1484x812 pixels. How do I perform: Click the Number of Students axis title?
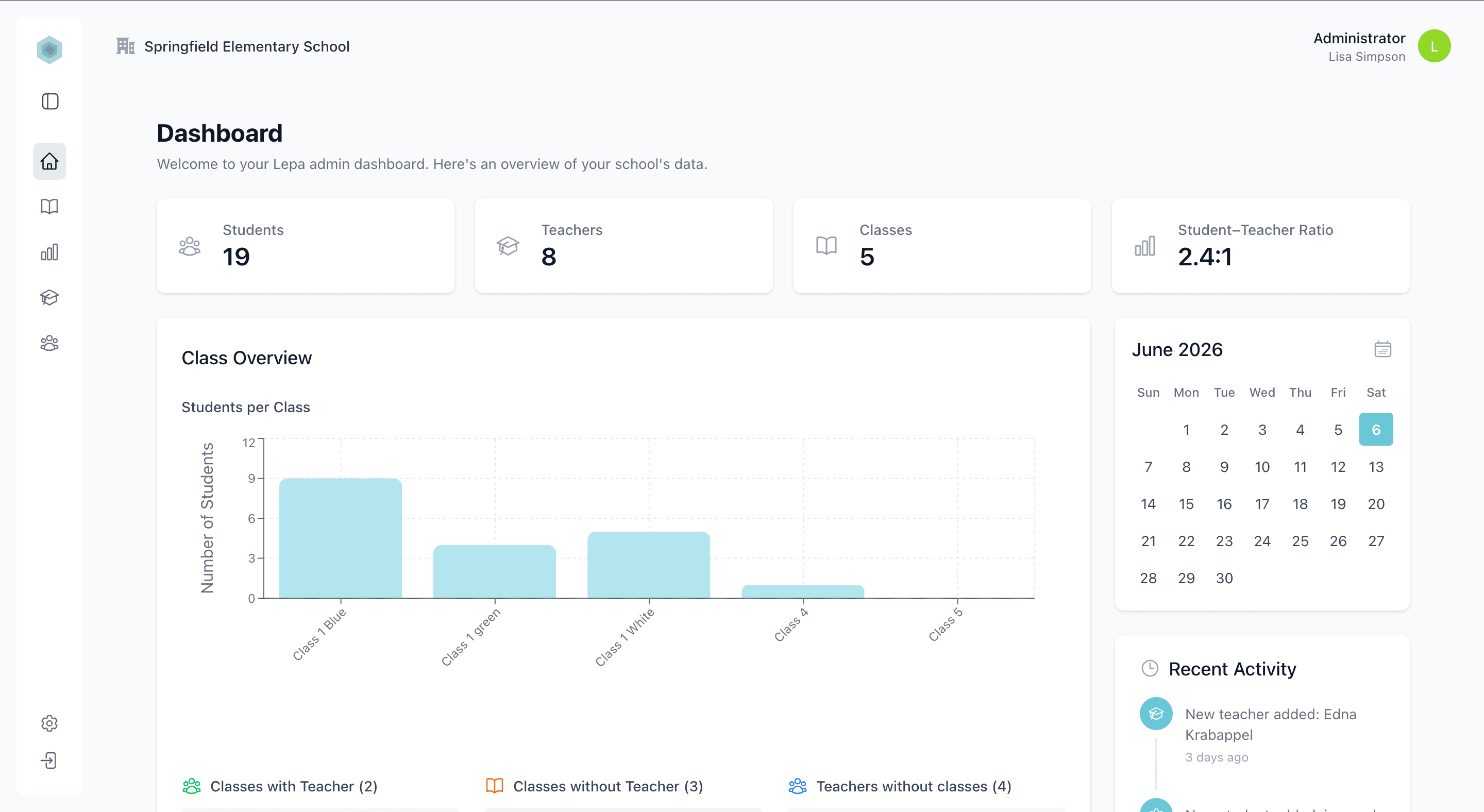coord(207,518)
